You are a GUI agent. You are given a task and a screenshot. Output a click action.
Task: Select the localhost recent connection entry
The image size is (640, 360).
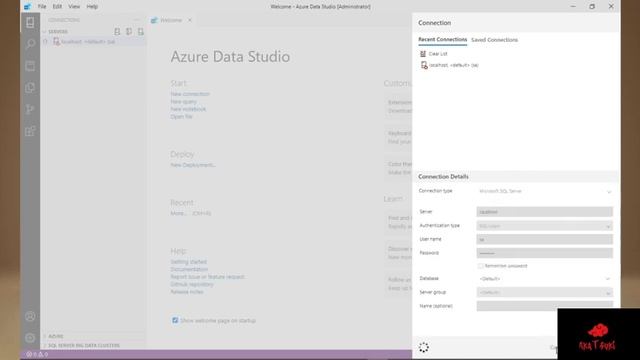(x=454, y=65)
